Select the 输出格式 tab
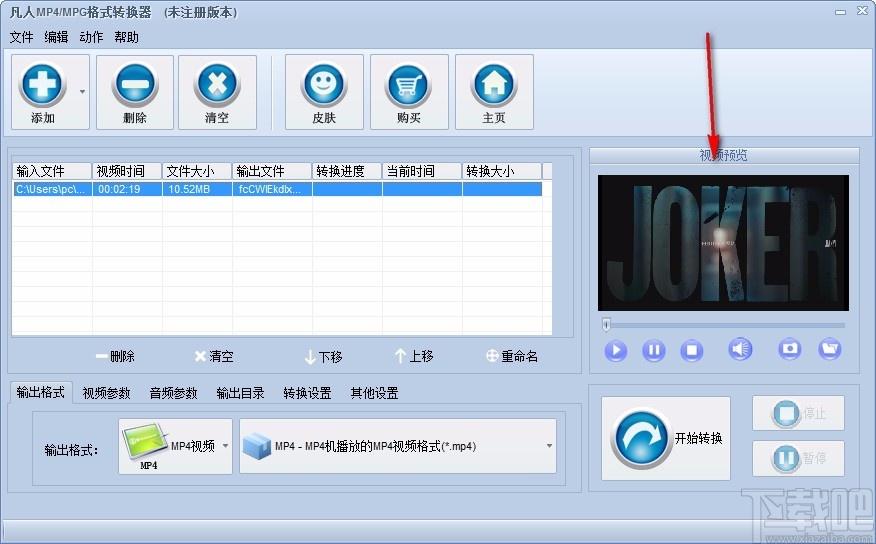 click(x=40, y=392)
